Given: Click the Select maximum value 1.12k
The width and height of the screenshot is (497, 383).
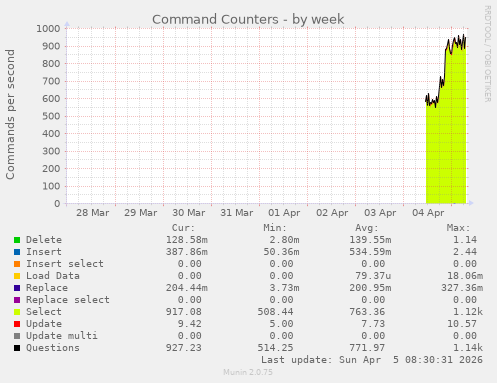Looking at the screenshot, I should [468, 312].
